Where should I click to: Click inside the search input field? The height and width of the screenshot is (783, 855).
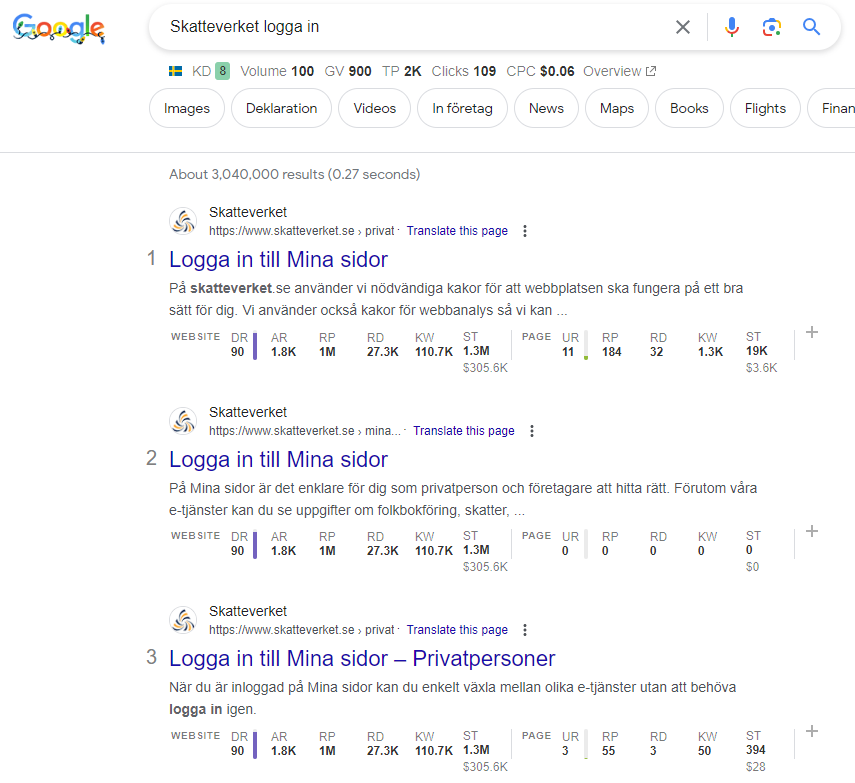(400, 27)
